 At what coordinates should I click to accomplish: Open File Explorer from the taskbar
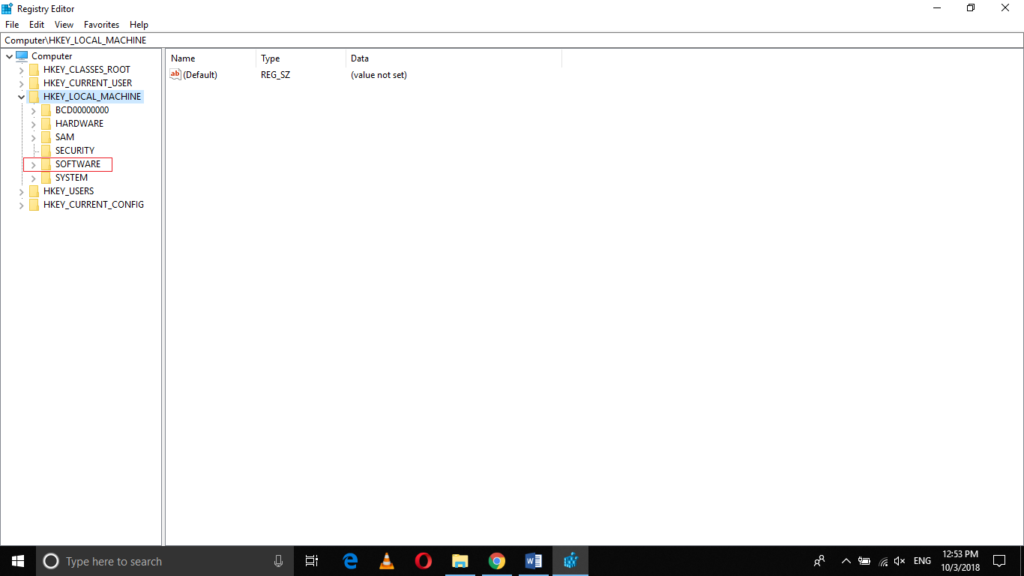(x=460, y=561)
